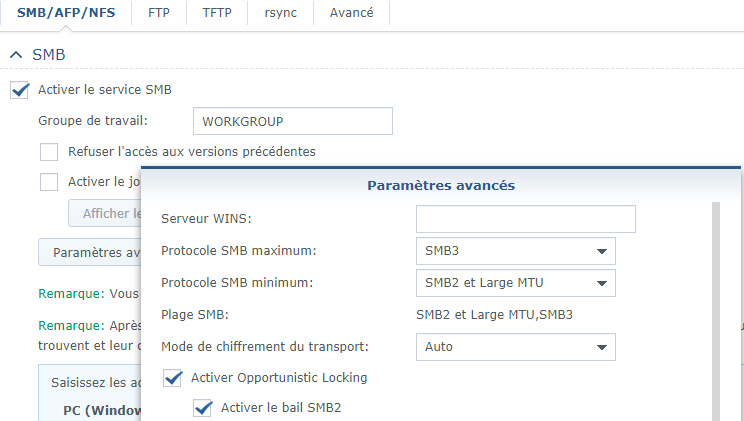Image resolution: width=744 pixels, height=421 pixels.
Task: Expand Protocole SMB minimum dropdown arrow
Action: pyautogui.click(x=602, y=283)
